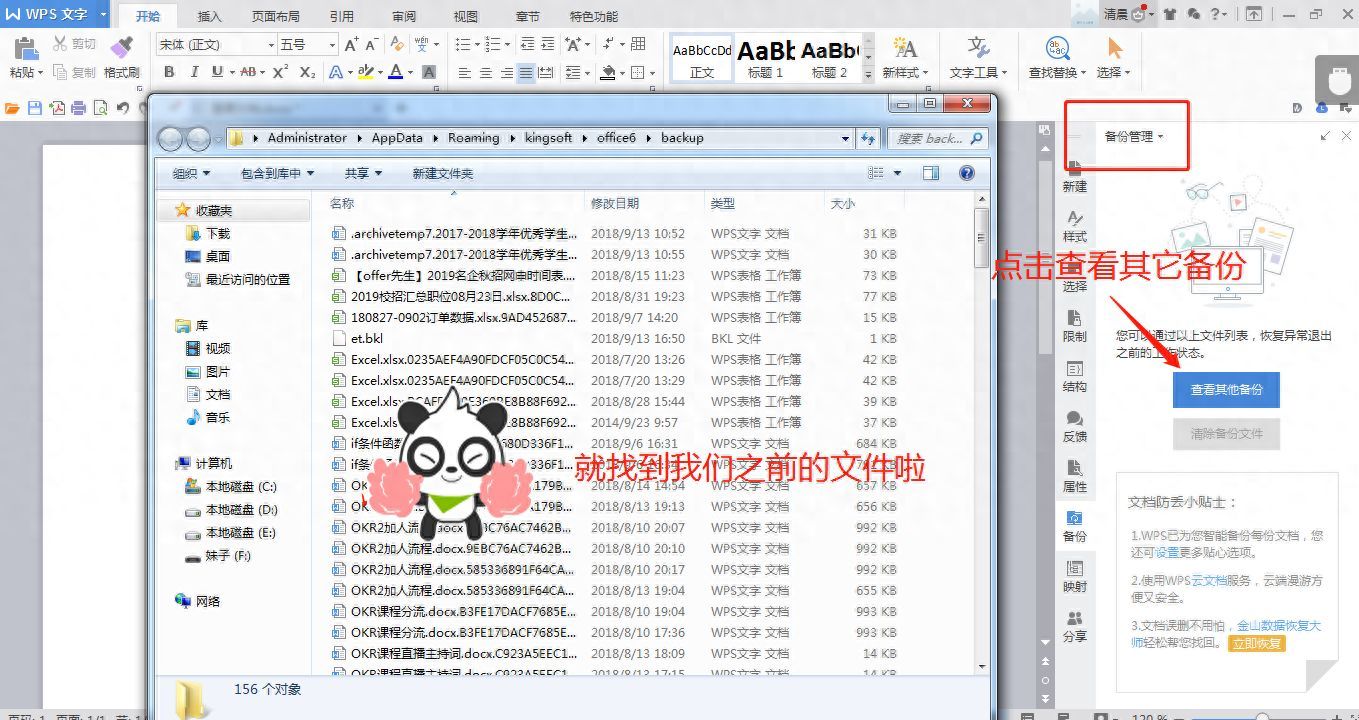Open the 包含到库中 dropdown in Explorer
This screenshot has width=1359, height=720.
[x=277, y=173]
